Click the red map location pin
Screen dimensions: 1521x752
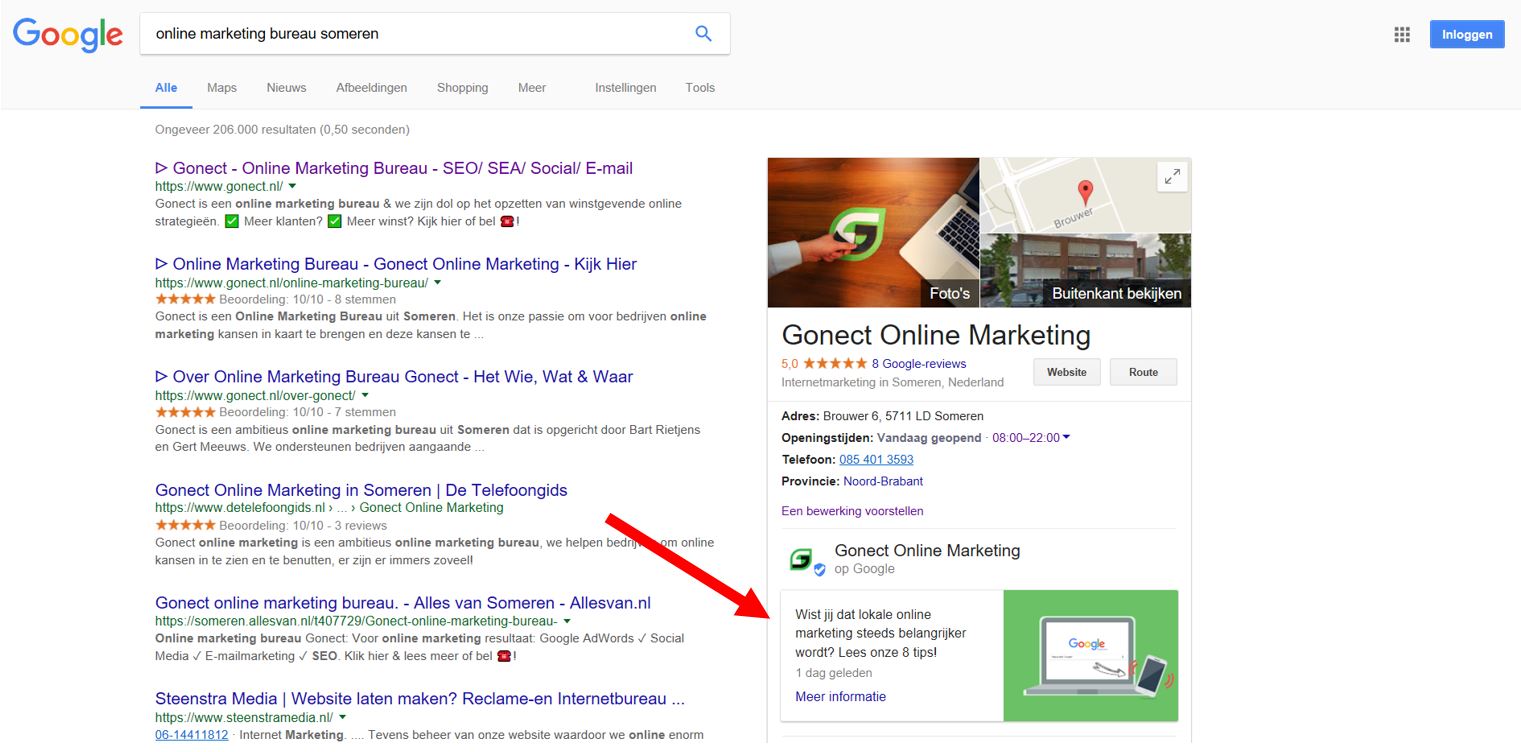1085,192
